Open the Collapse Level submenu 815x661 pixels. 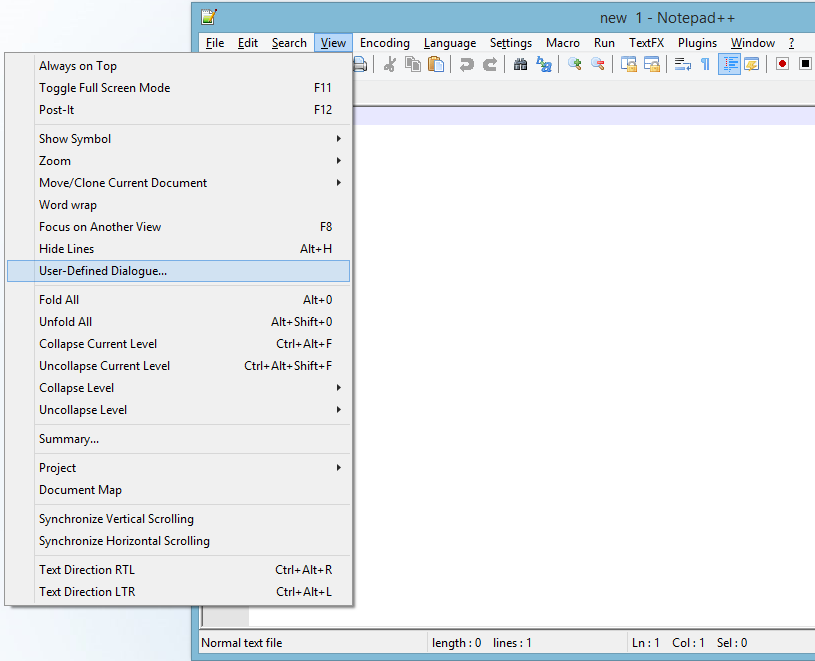click(x=73, y=387)
